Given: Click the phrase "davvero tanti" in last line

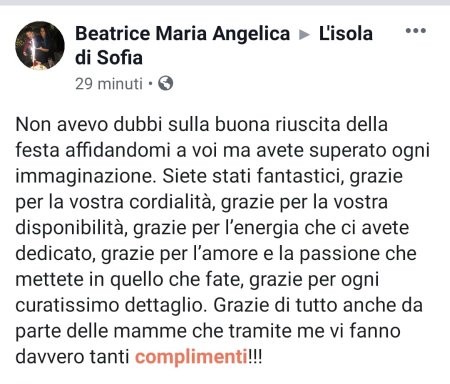Looking at the screenshot, I should 72,357.
